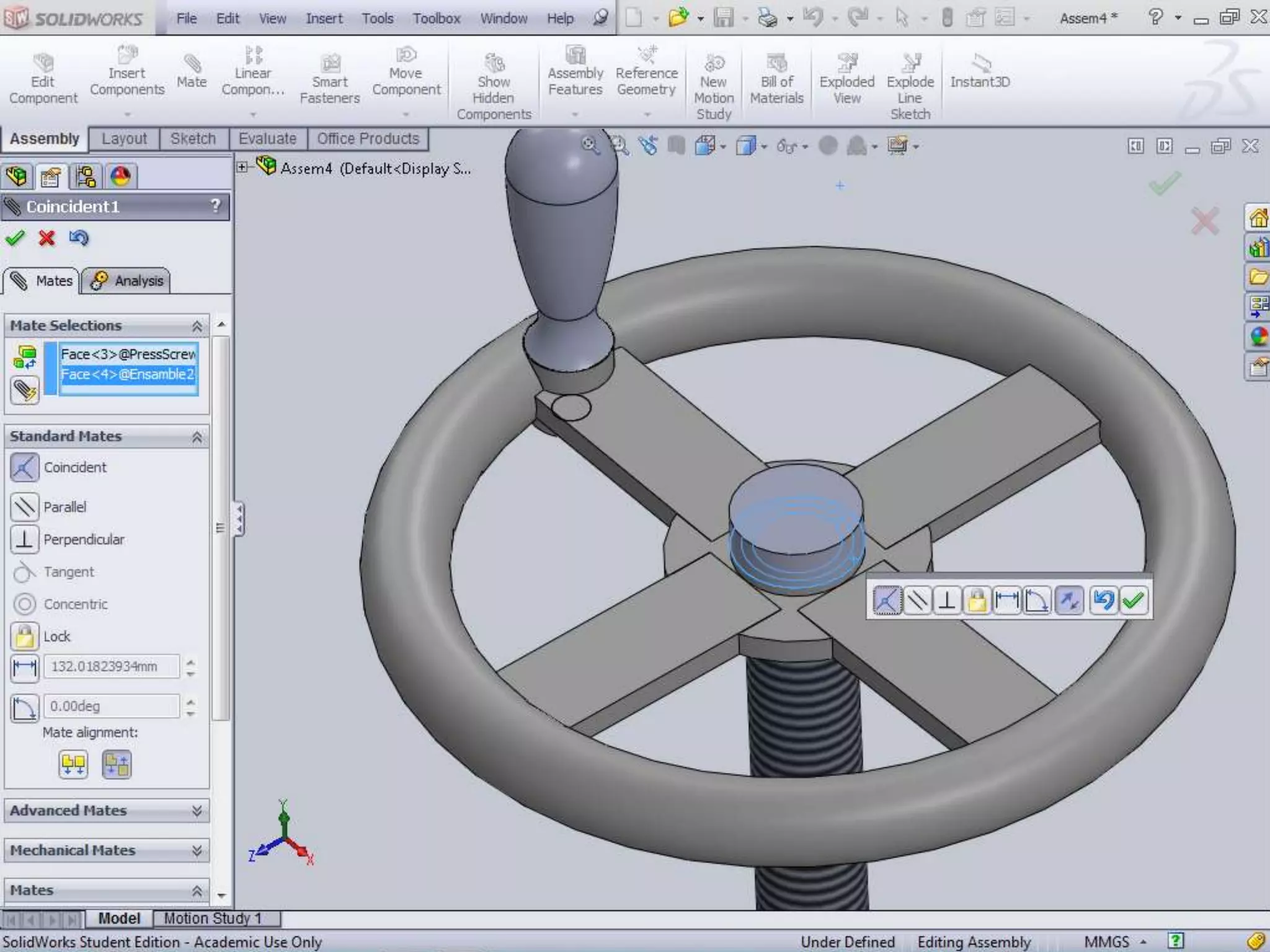The width and height of the screenshot is (1270, 952).
Task: Cancel the mate with the red X
Action: (47, 238)
